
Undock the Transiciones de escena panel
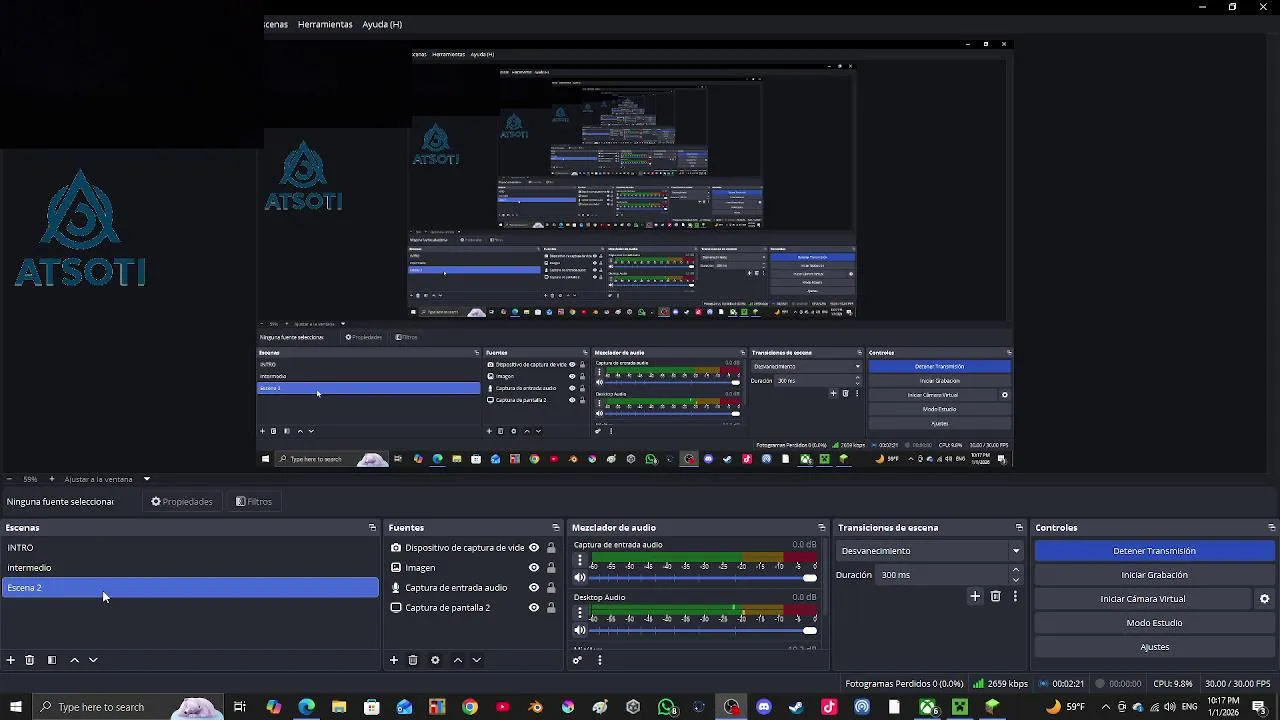click(1019, 528)
